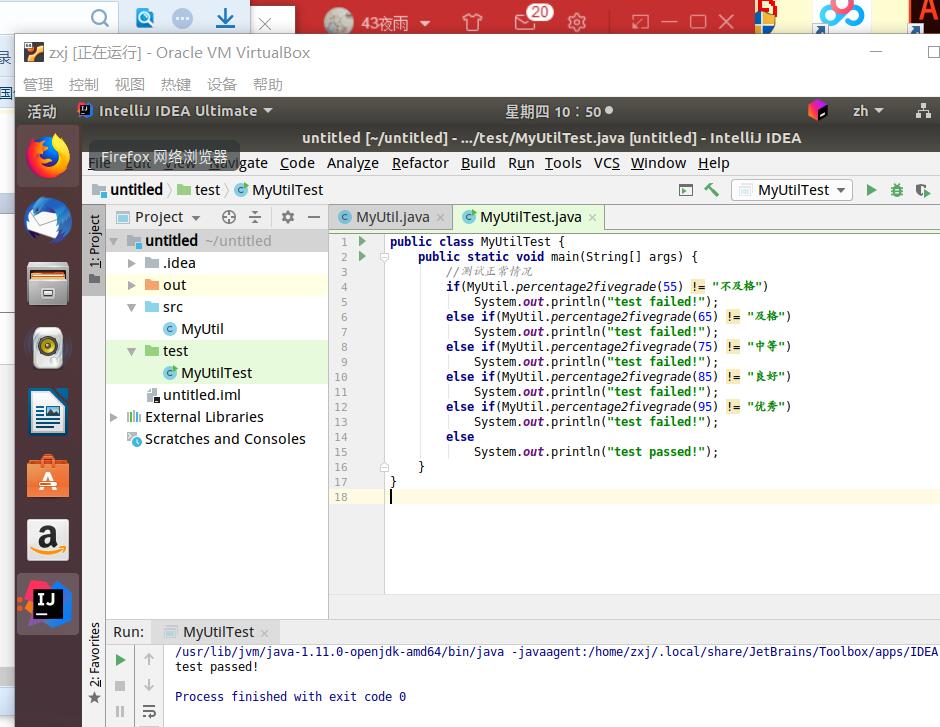
Task: Select Scratches and Consoles node
Action: click(x=216, y=439)
